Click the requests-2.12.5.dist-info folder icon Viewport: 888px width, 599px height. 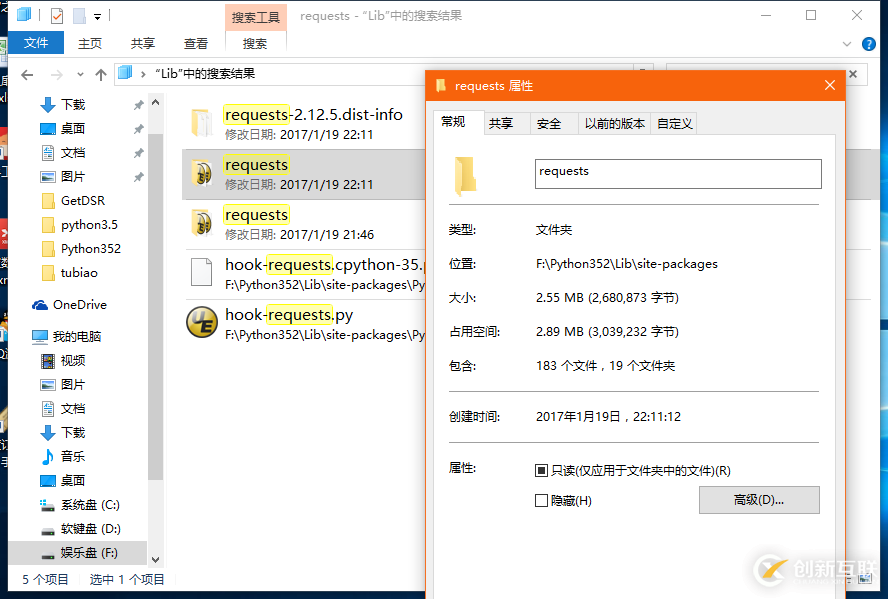coord(200,120)
